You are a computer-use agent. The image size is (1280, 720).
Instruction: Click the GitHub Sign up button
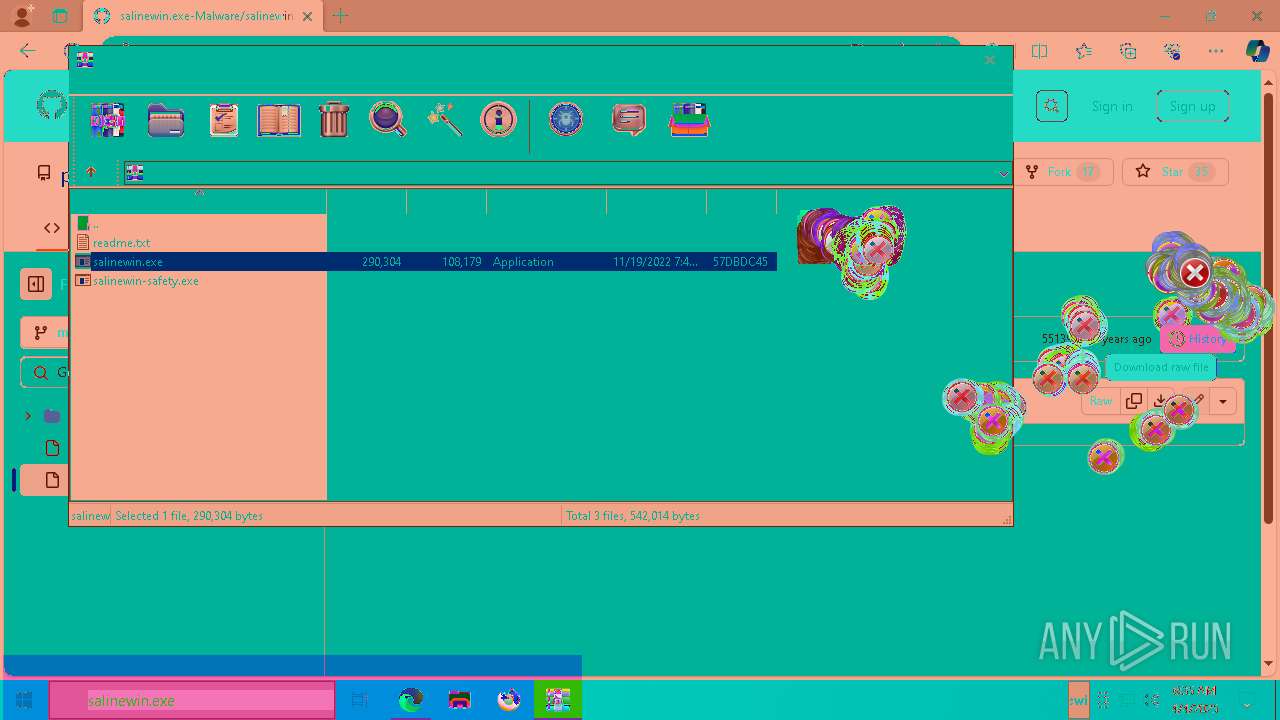pos(1192,106)
